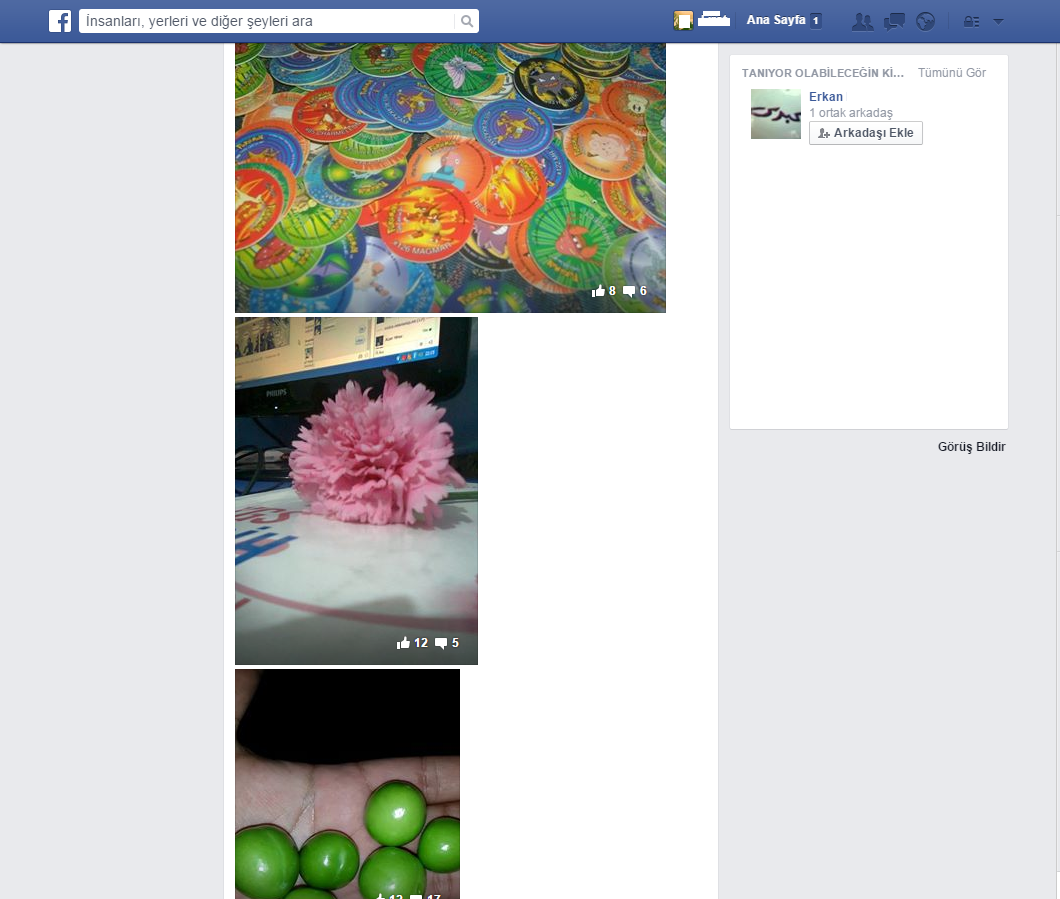The height and width of the screenshot is (899, 1060).
Task: Click 1 ortak arkadaş text
Action: click(x=851, y=113)
